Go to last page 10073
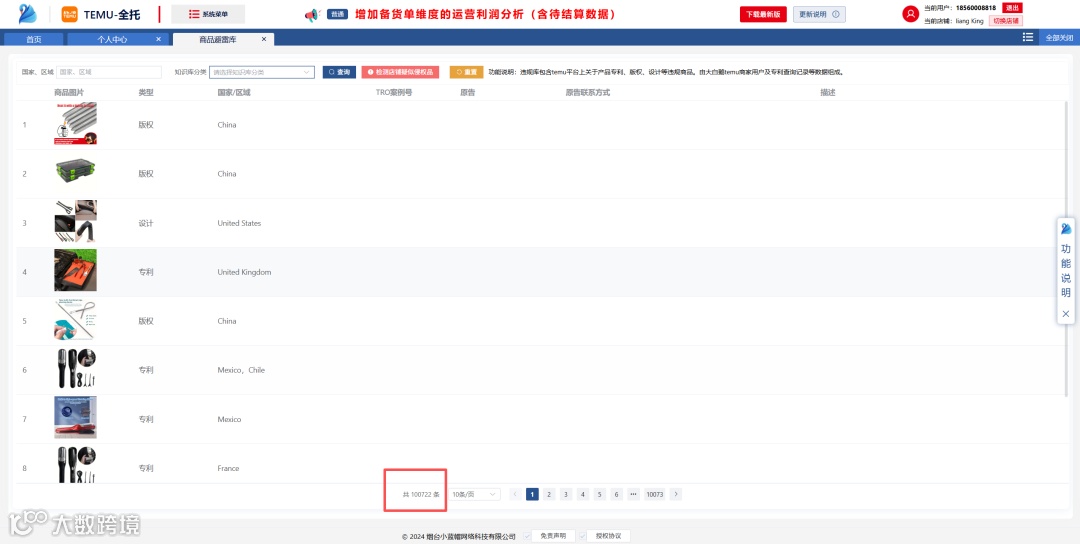Viewport: 1080px width, 544px height. tap(654, 494)
